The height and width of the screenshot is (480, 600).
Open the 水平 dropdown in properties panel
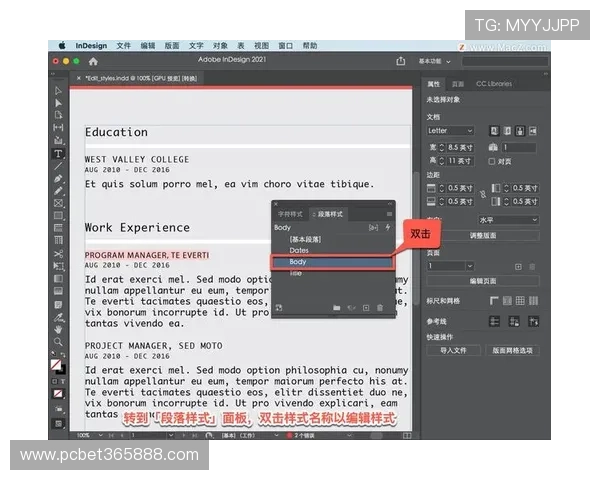click(x=507, y=220)
